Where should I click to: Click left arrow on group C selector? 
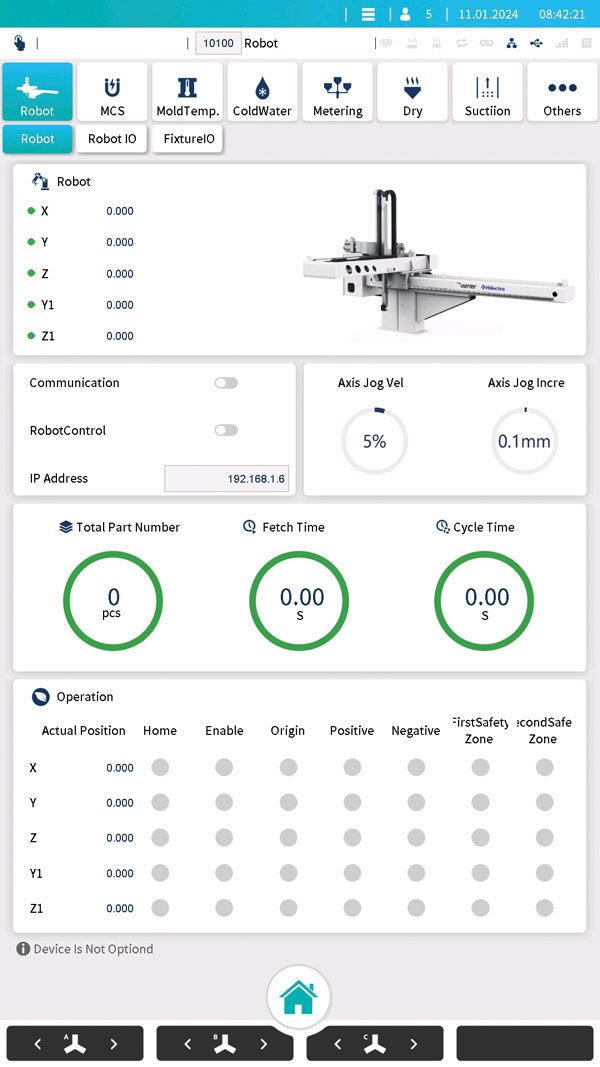(x=337, y=1044)
